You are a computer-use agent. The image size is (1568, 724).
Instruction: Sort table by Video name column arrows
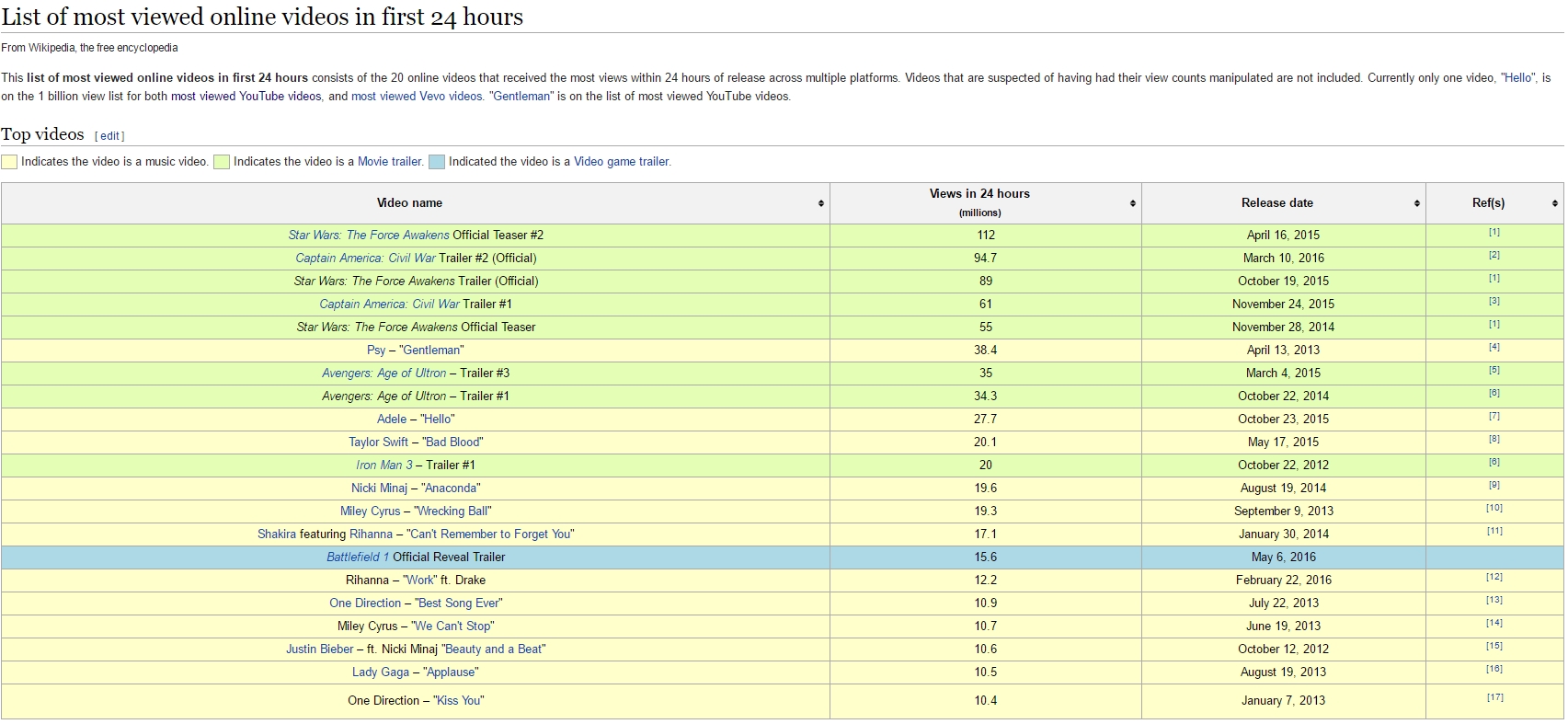point(820,203)
